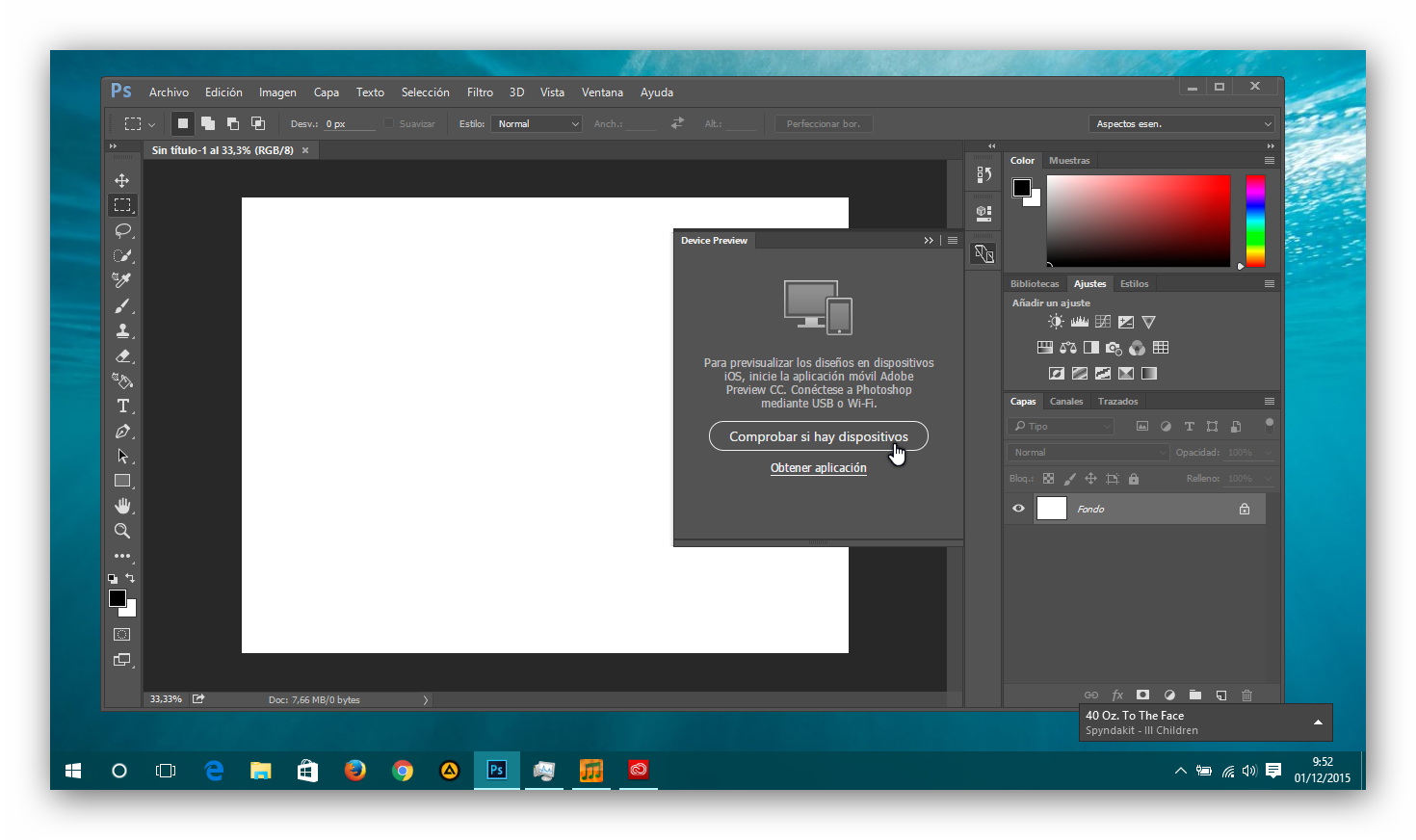Switch to the Trazados tab
Viewport: 1416px width, 840px height.
pyautogui.click(x=1117, y=402)
